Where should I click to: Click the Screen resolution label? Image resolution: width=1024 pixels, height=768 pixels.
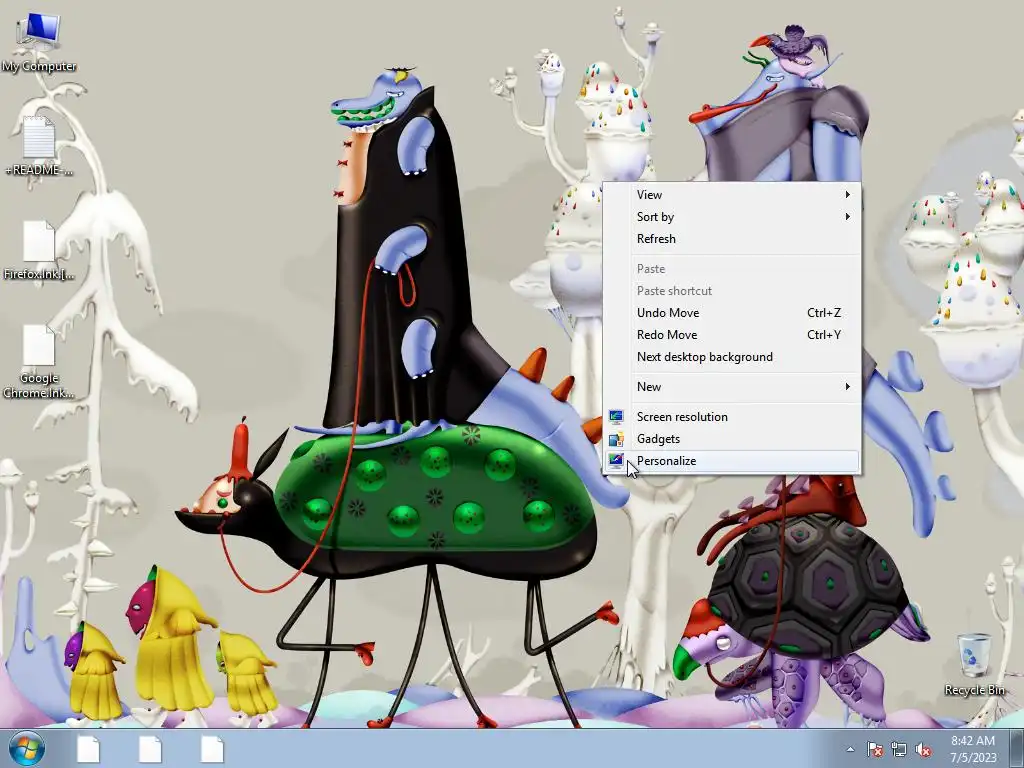pyautogui.click(x=682, y=417)
